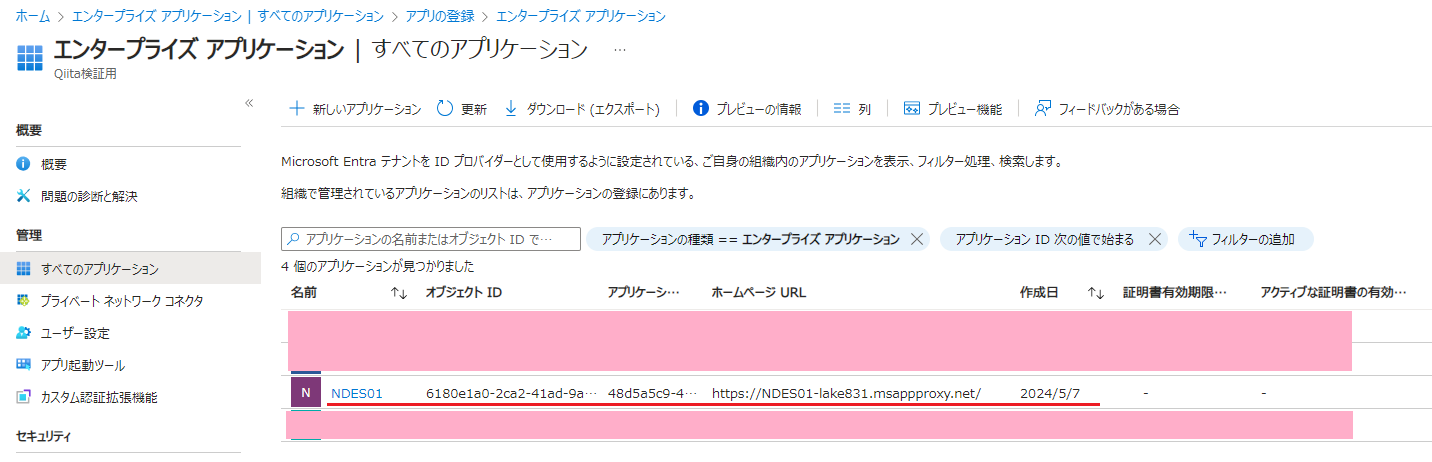Click the 作成日 column header label
Viewport: 1432px width, 462px height.
point(1038,292)
